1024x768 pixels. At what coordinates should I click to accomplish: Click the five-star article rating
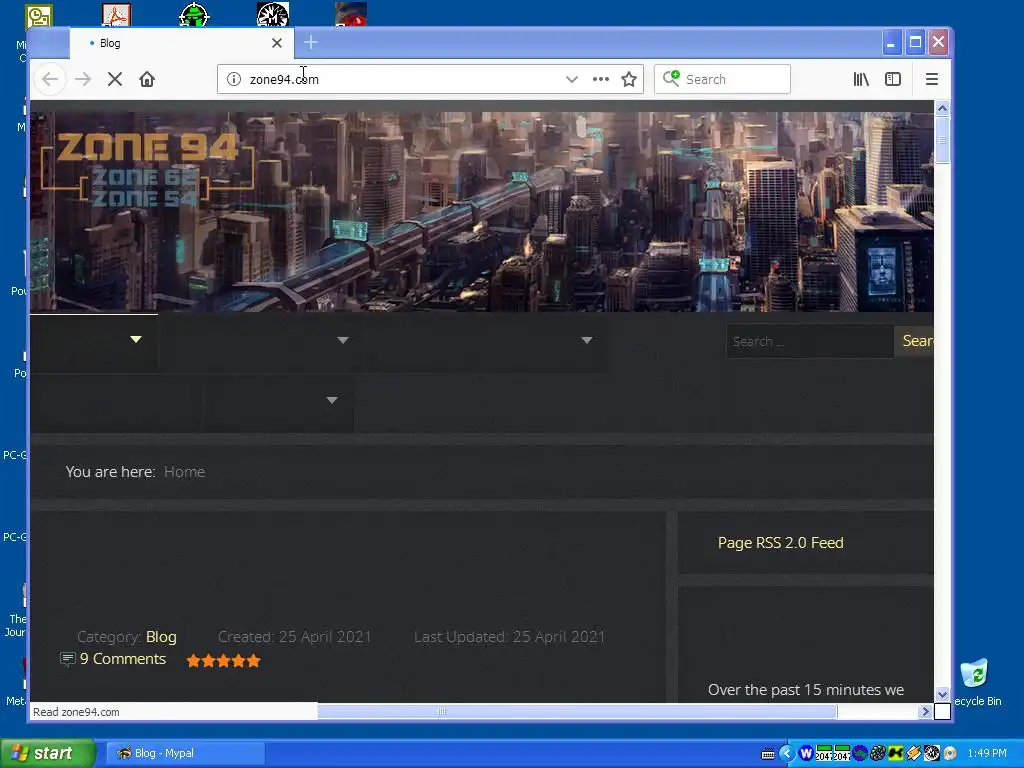pos(223,661)
